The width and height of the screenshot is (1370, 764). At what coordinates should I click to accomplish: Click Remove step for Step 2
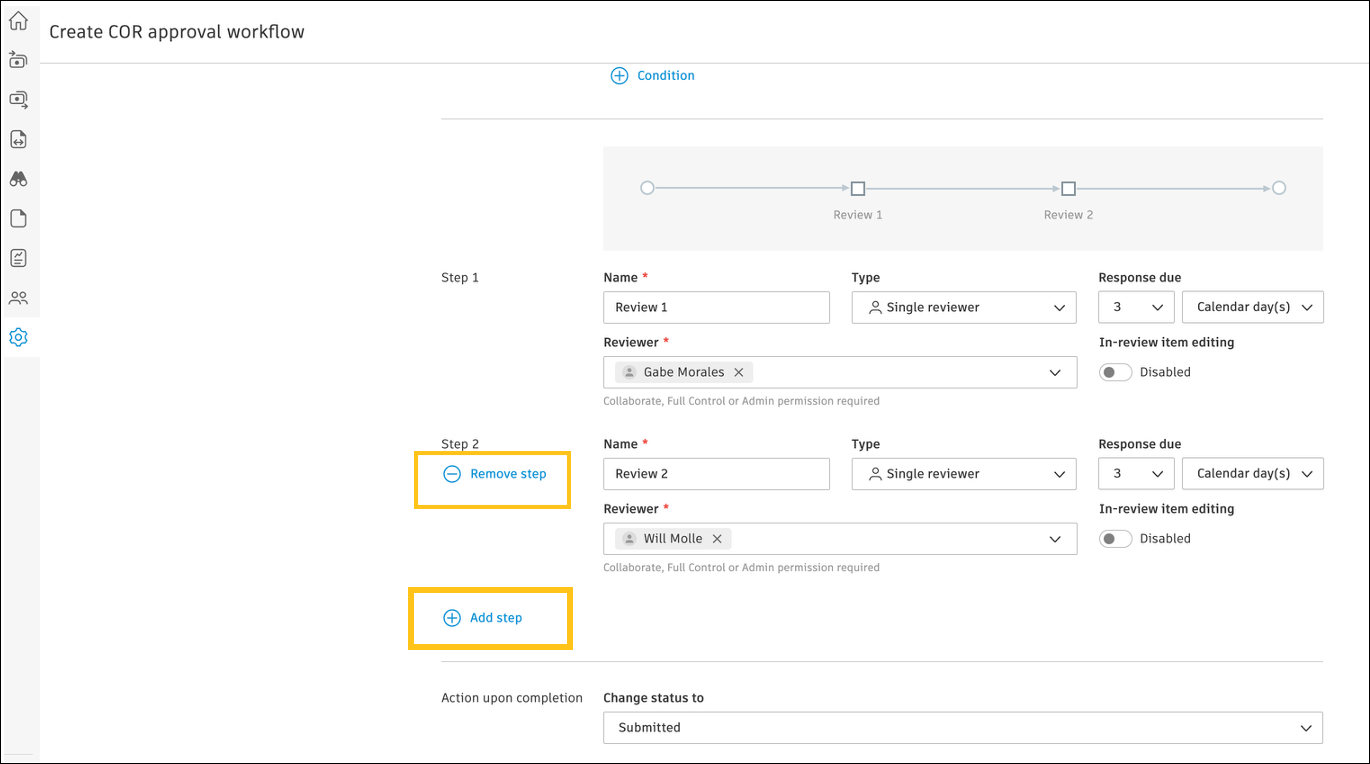coord(495,474)
